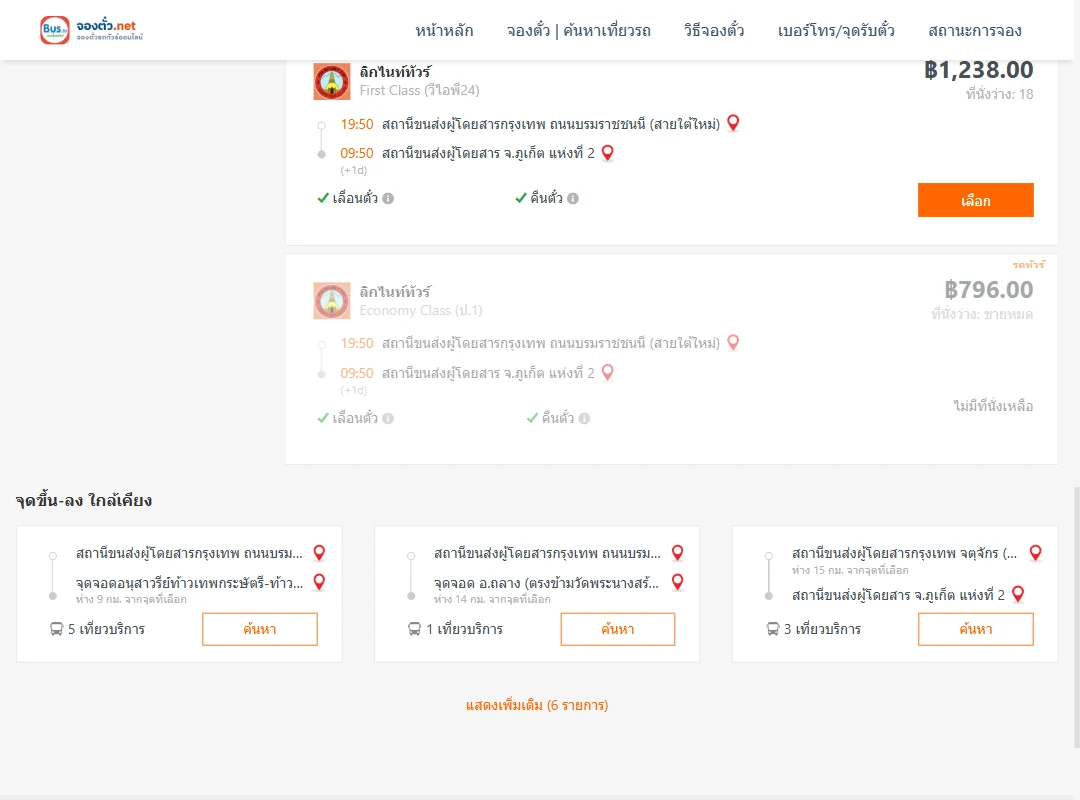Screen dimensions: 1080x800
Task: Click the page vertical scrollbar
Action: [x=1076, y=617]
